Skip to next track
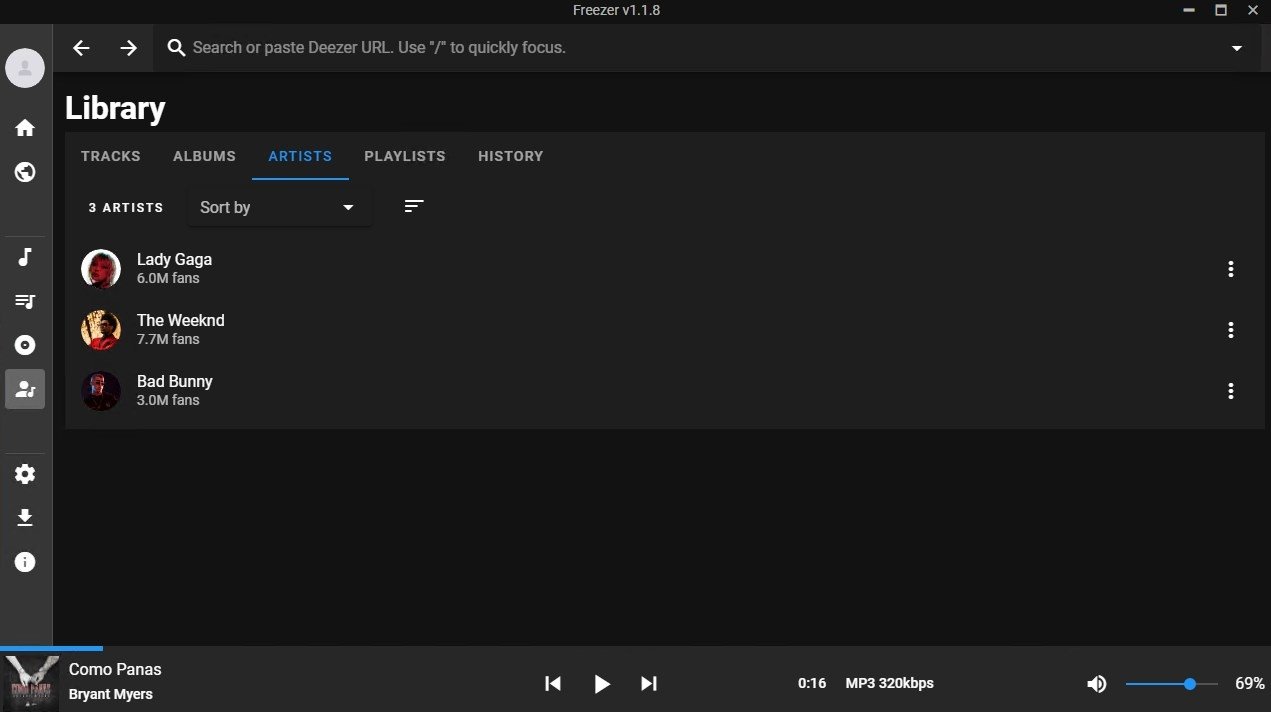Image resolution: width=1271 pixels, height=712 pixels. pyautogui.click(x=649, y=684)
